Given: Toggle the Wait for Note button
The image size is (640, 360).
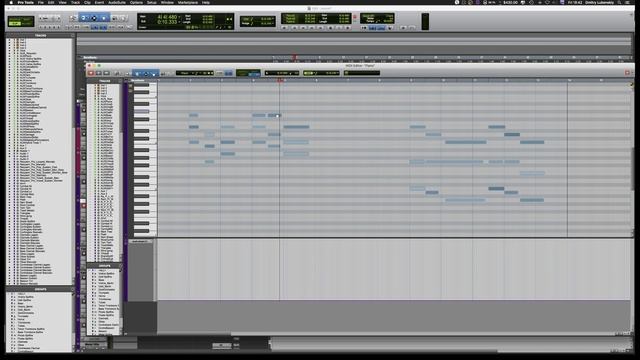Looking at the screenshot, I should pos(364,28).
